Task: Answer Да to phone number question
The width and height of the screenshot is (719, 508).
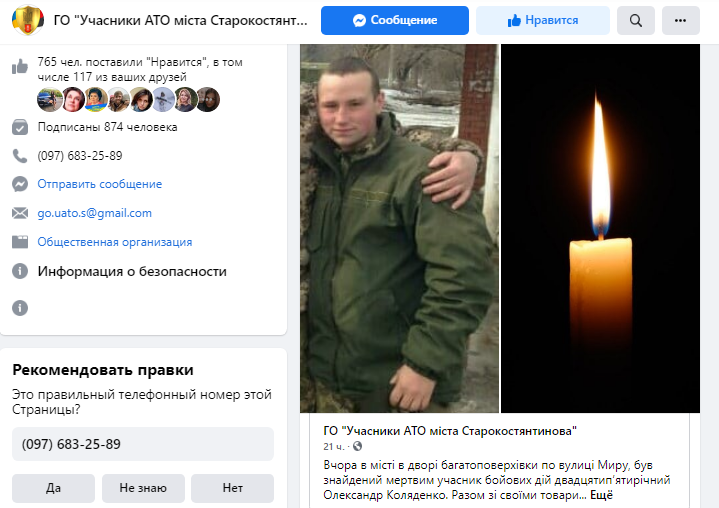Action: 53,488
